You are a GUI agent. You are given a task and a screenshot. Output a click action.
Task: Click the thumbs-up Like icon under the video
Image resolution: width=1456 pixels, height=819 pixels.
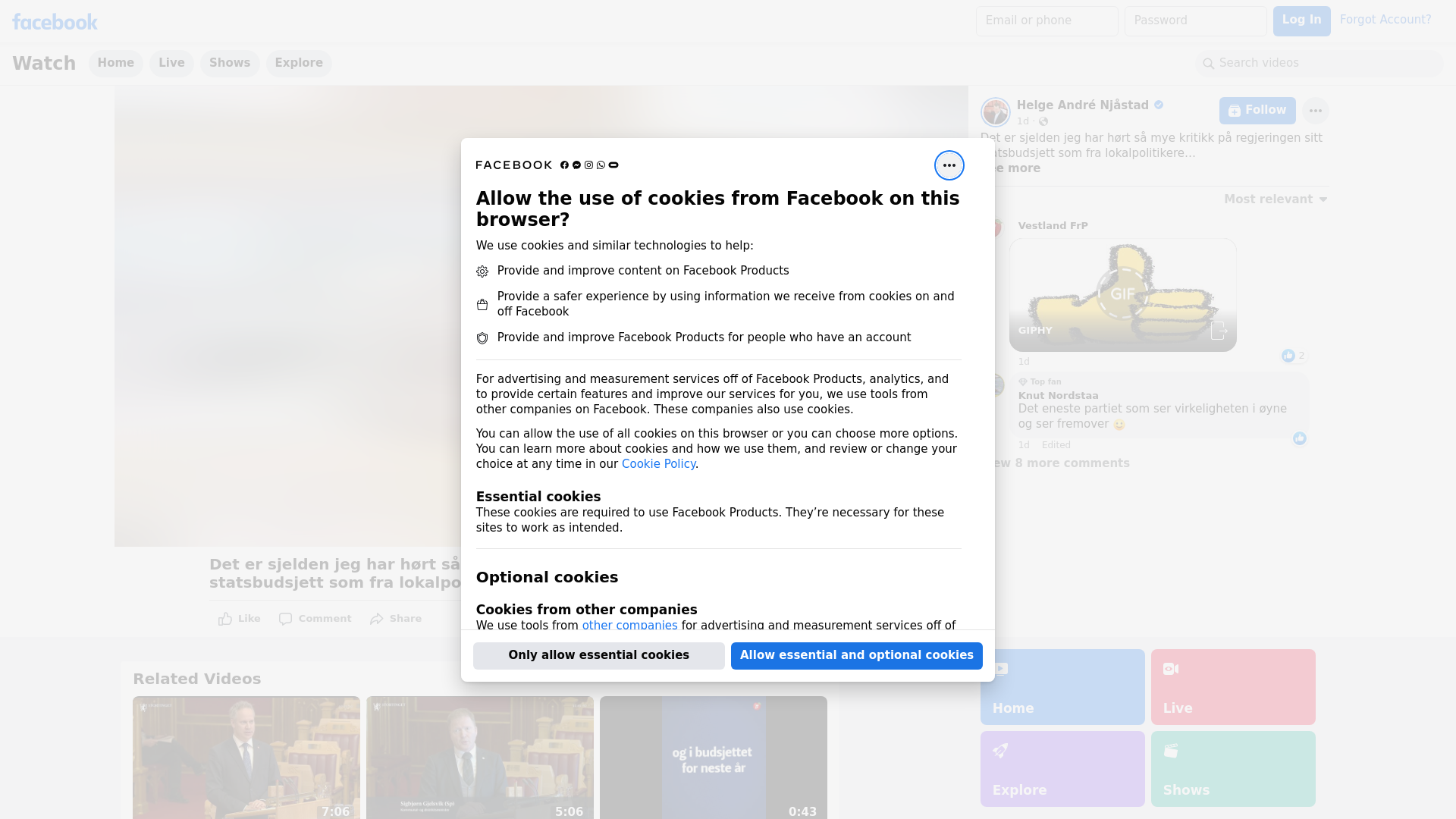click(x=225, y=619)
